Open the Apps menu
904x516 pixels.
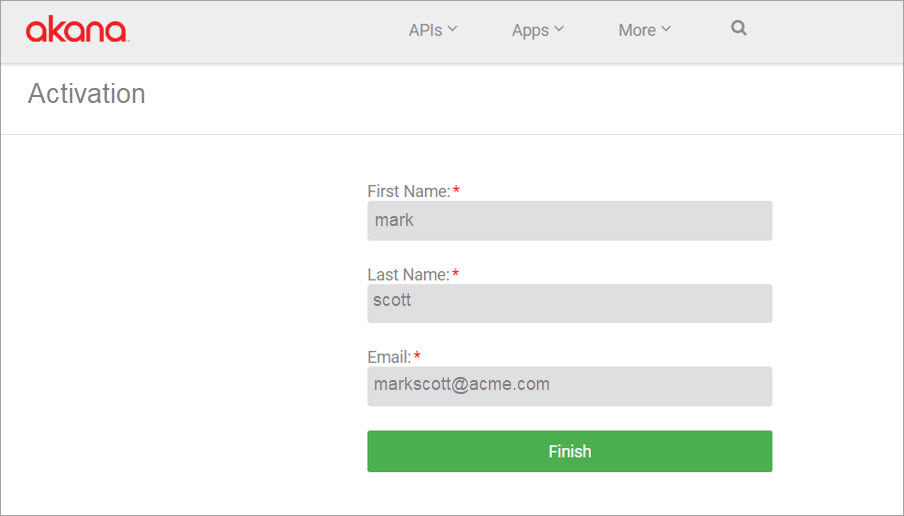[x=538, y=30]
